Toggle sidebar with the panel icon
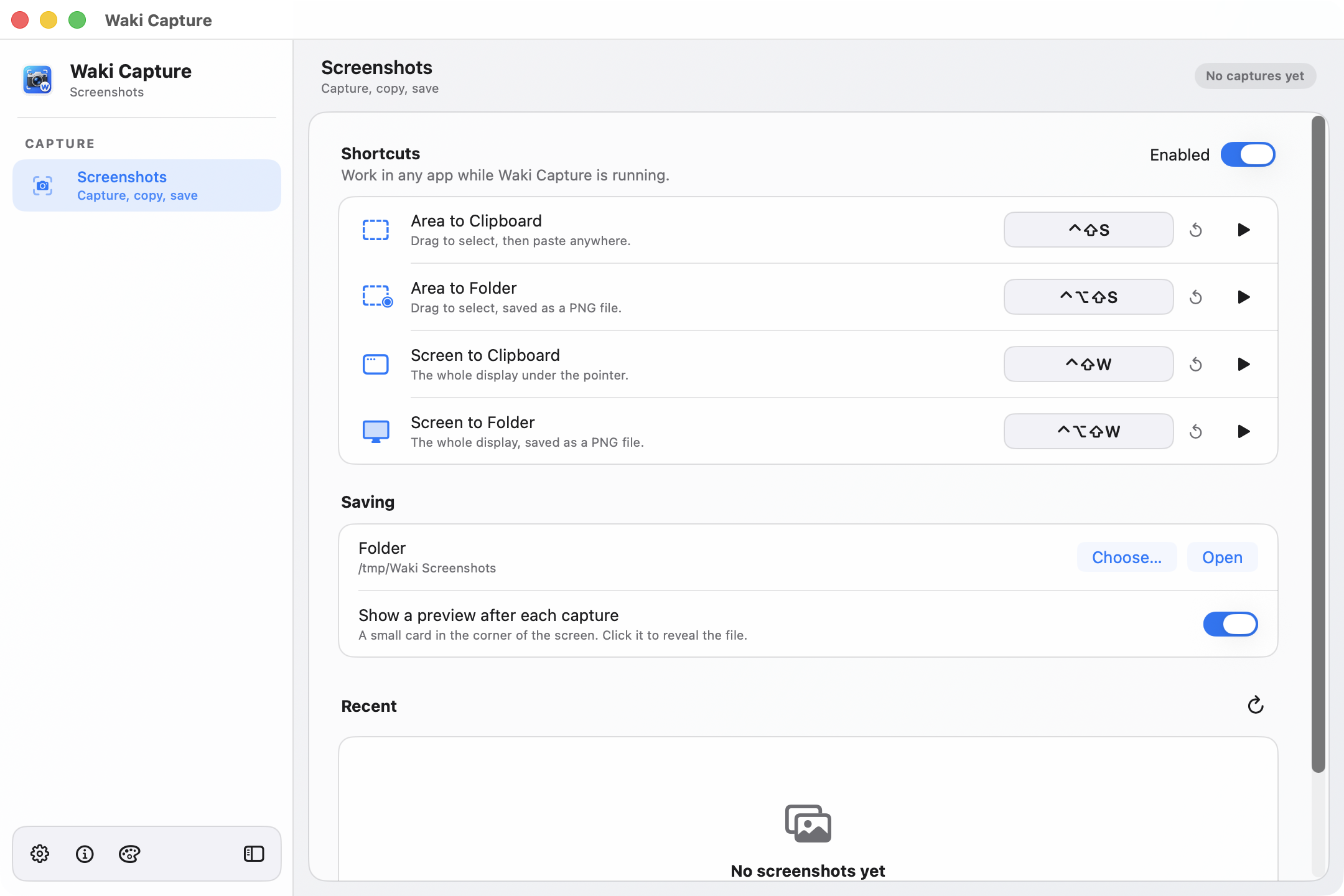 pos(254,854)
